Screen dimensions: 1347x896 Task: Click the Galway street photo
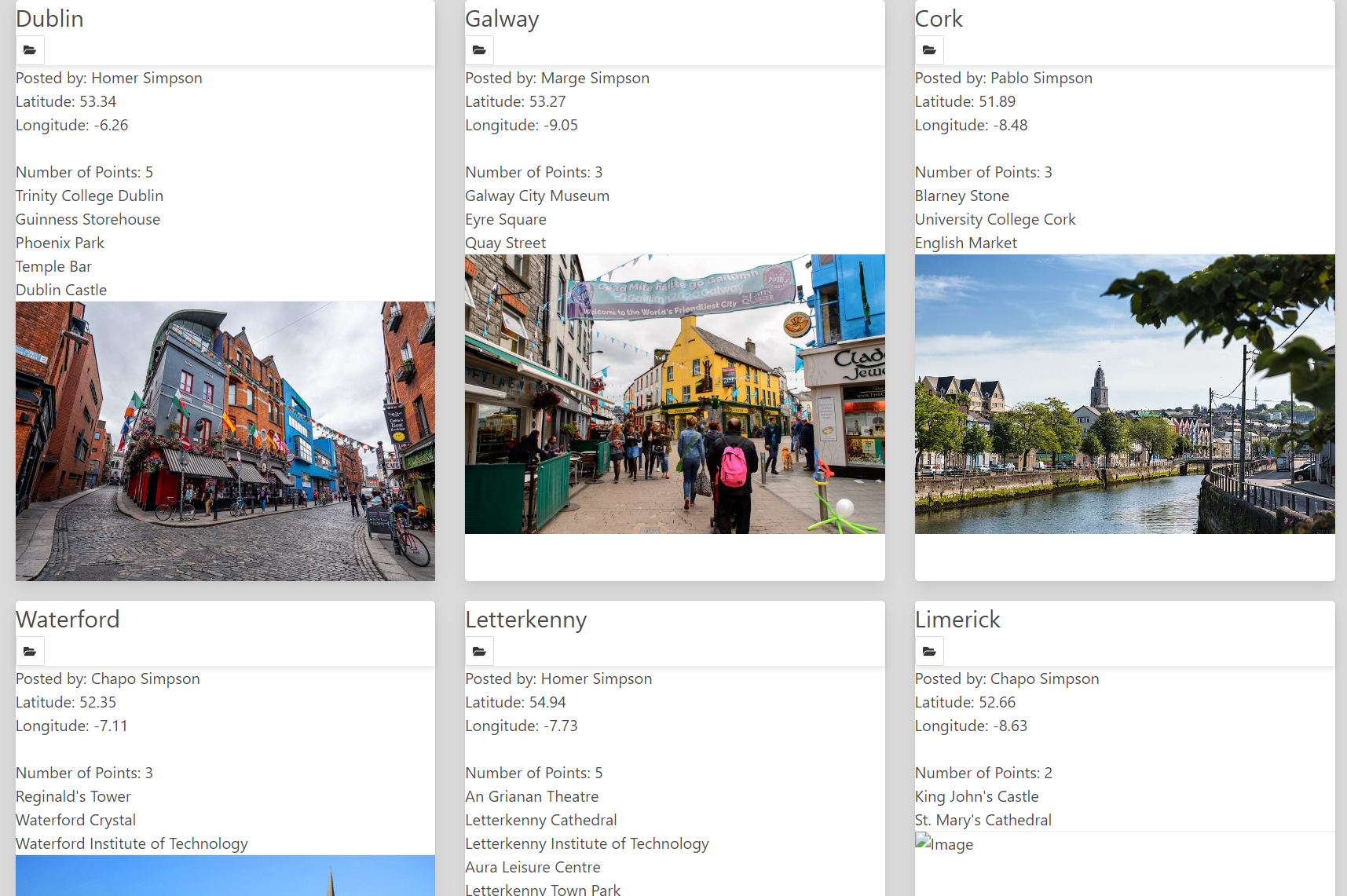coord(675,394)
